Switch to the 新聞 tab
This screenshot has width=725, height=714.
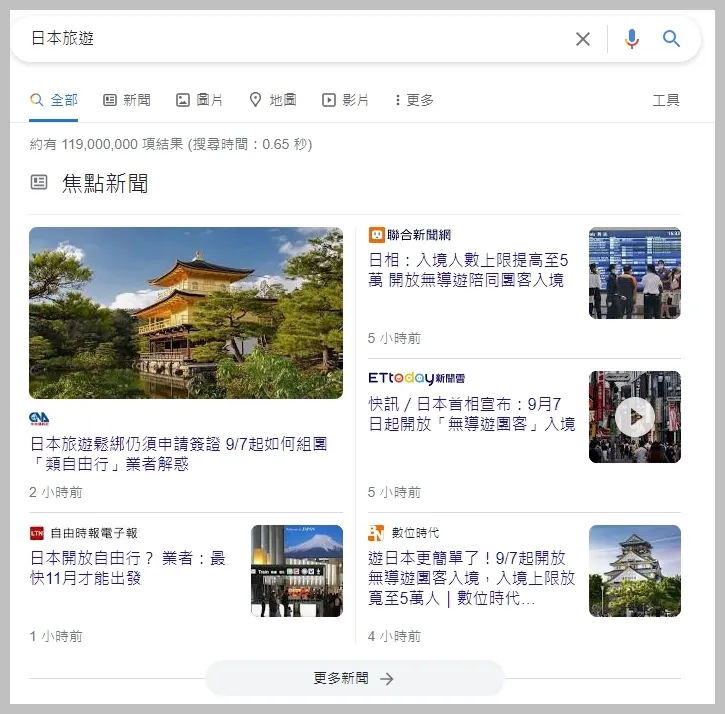click(127, 100)
